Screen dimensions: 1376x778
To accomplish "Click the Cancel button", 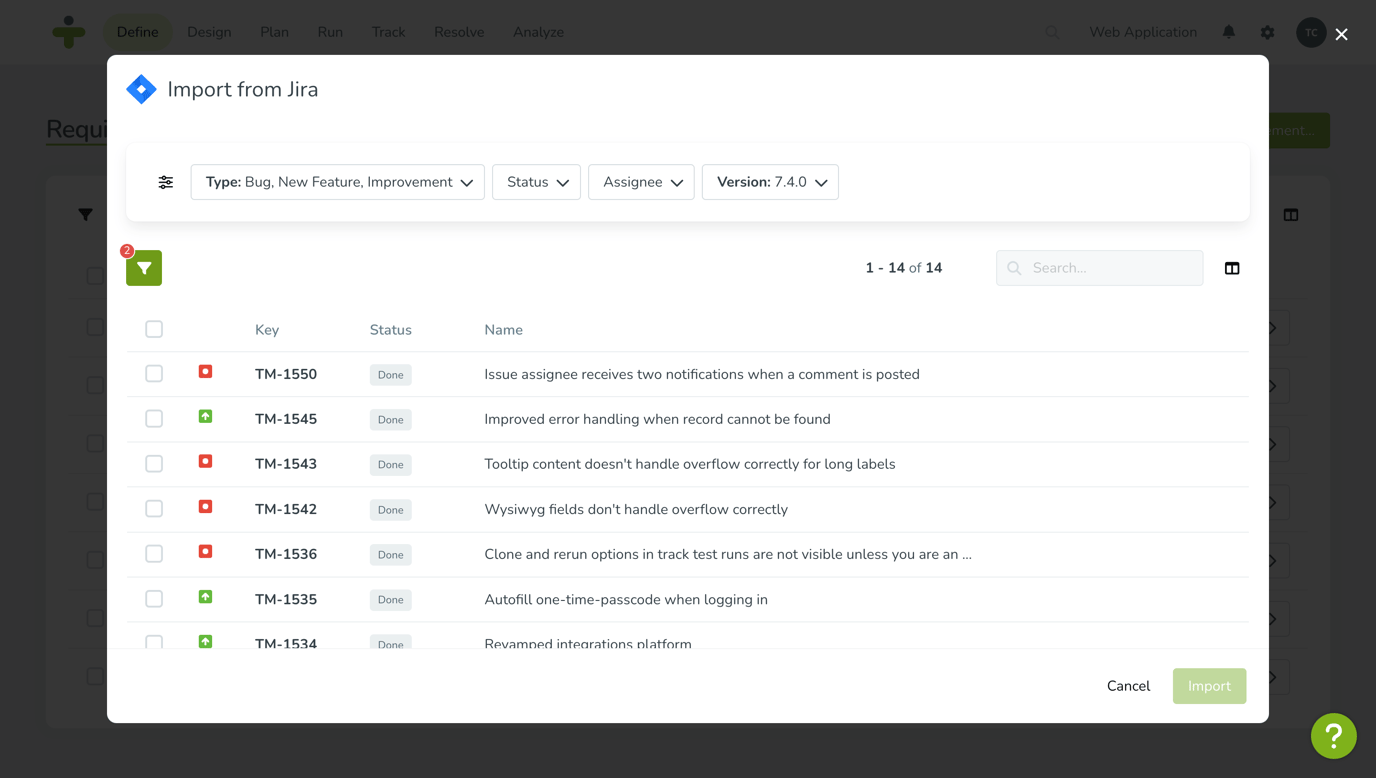I will 1128,686.
